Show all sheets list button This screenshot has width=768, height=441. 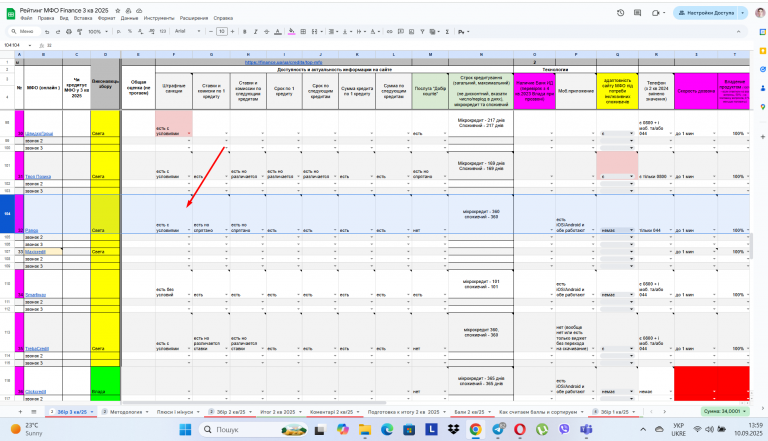coord(34,412)
